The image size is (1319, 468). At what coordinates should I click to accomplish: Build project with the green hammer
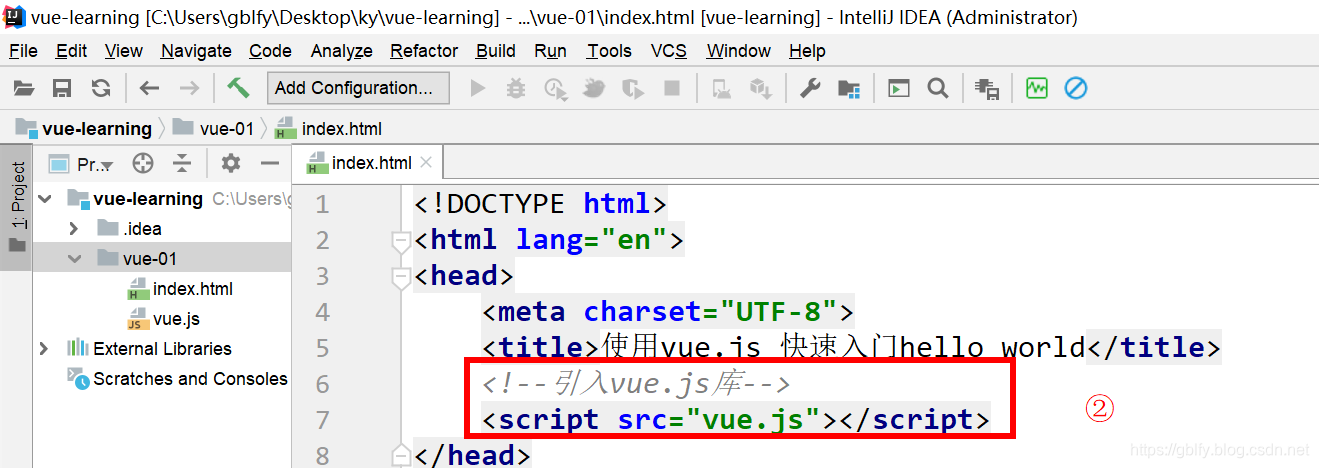[238, 88]
